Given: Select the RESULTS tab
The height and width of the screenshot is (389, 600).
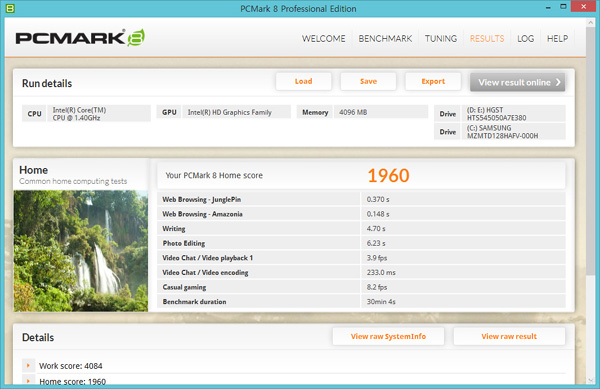Looking at the screenshot, I should (487, 39).
